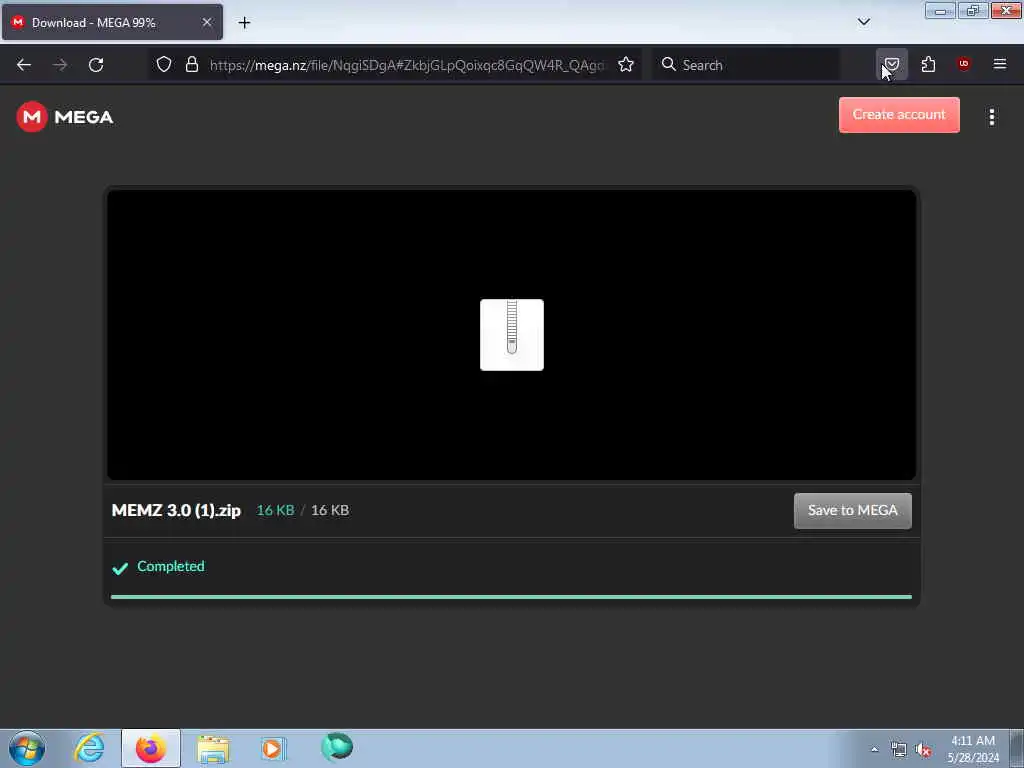
Task: Open the Windows Start orb
Action: point(27,748)
